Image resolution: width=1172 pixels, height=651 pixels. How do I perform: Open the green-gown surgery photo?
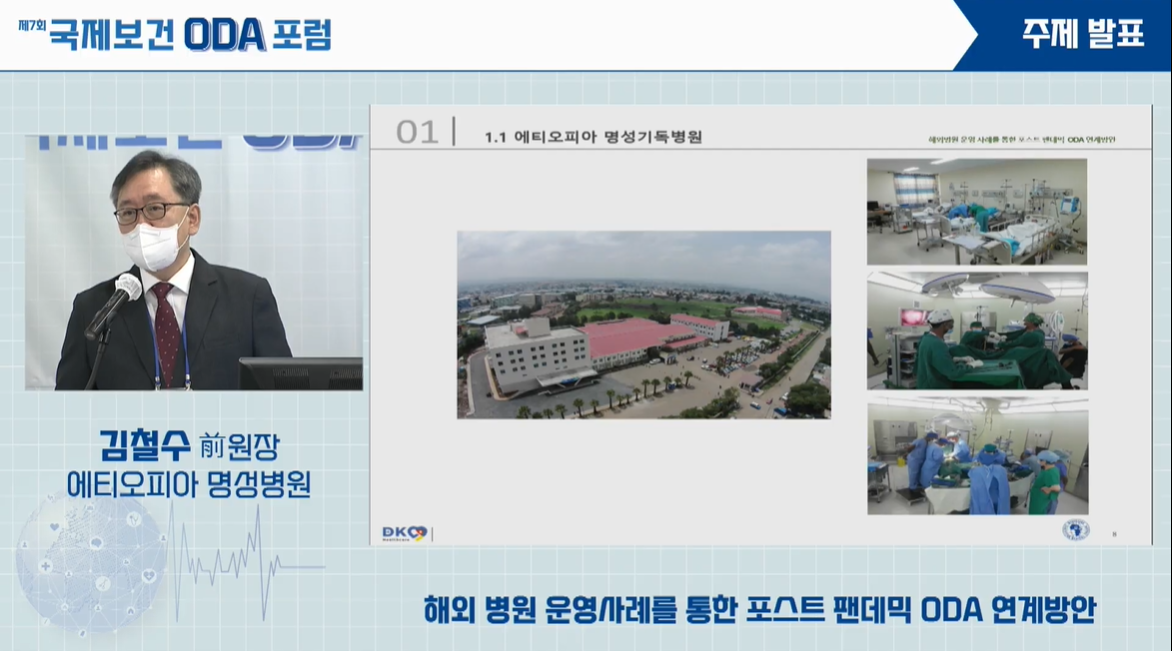(x=976, y=330)
